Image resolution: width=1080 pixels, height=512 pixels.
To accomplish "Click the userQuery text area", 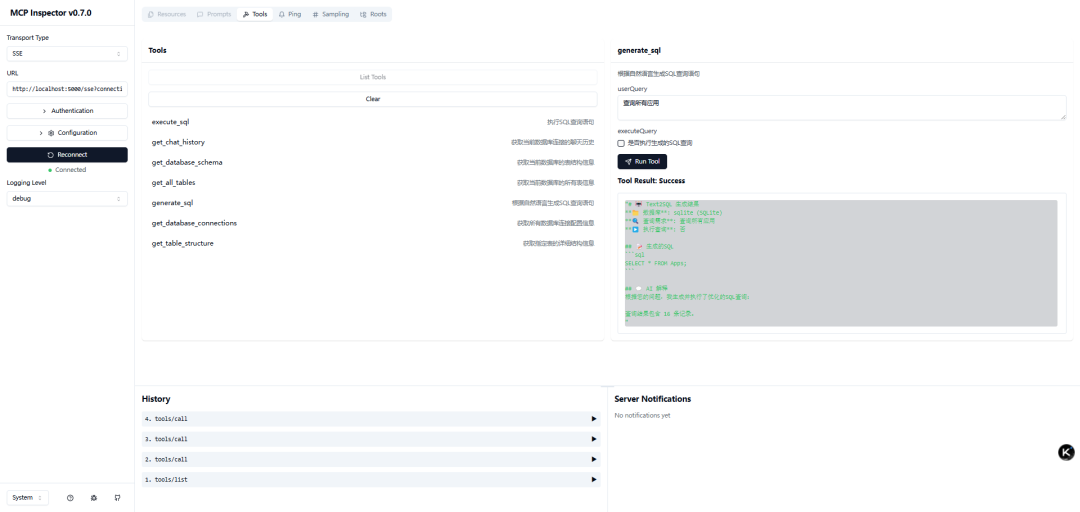I will (842, 107).
